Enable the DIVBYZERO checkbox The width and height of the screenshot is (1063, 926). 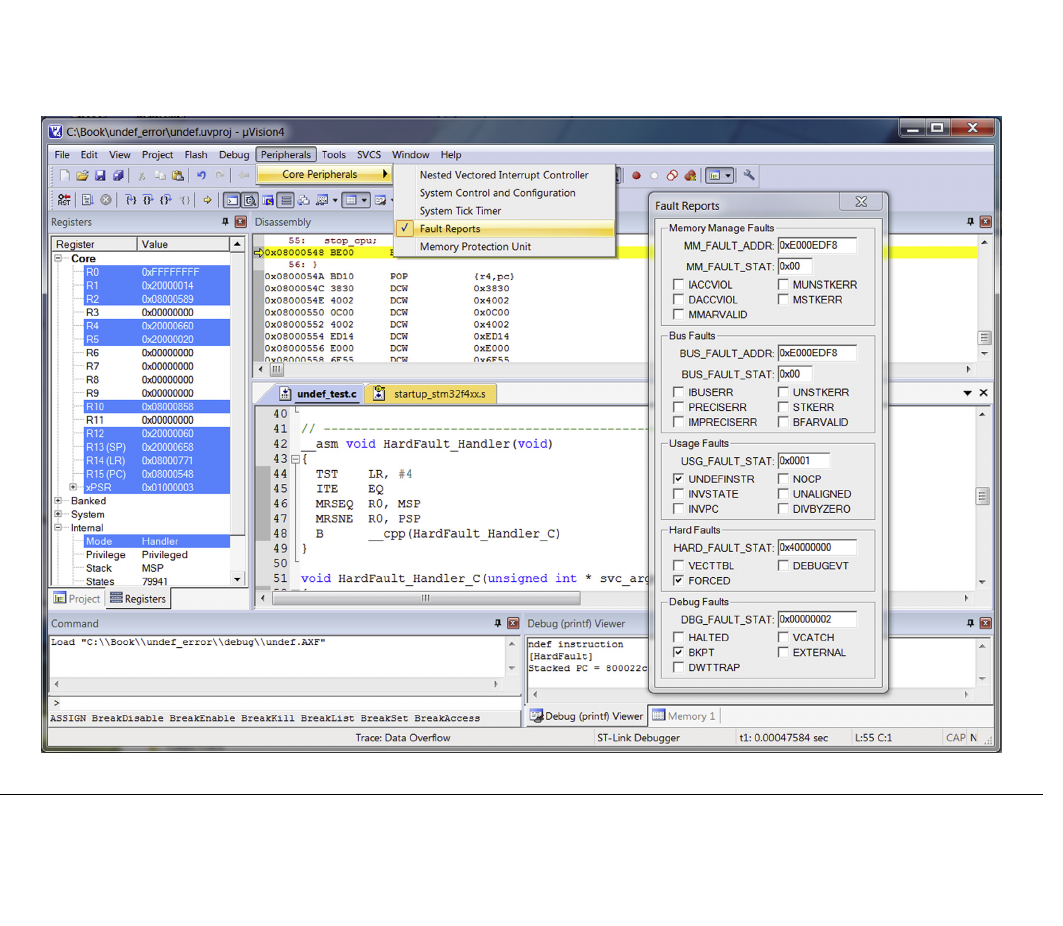pyautogui.click(x=783, y=508)
